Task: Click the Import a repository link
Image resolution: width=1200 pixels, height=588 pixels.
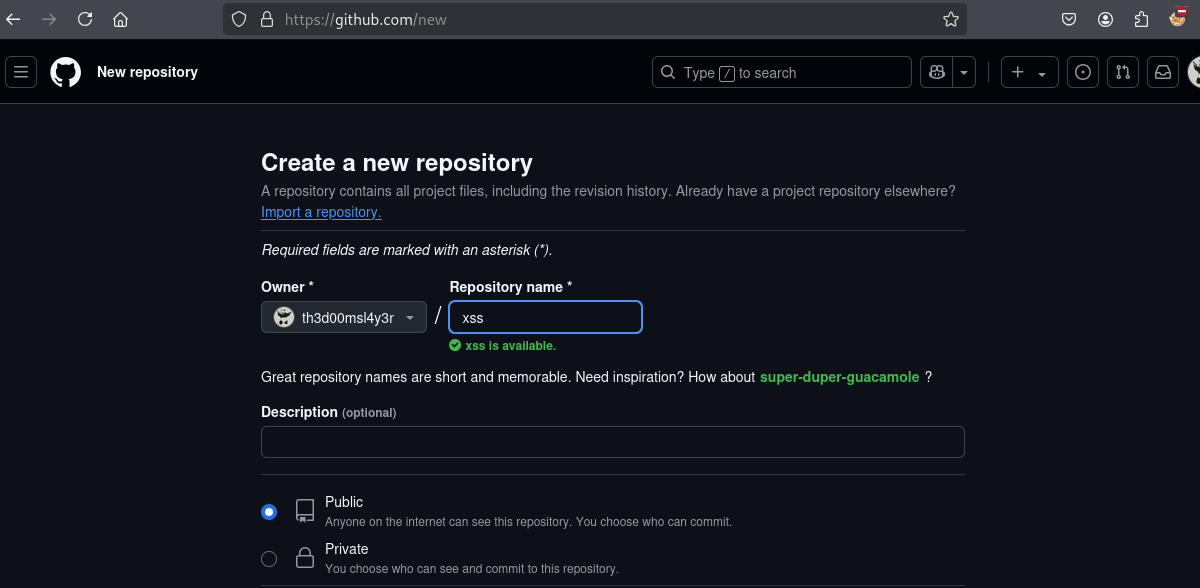Action: click(x=321, y=212)
